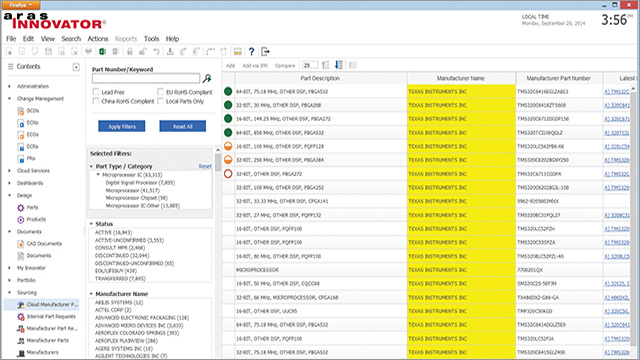
Task: Open the File menu
Action: tap(11, 39)
